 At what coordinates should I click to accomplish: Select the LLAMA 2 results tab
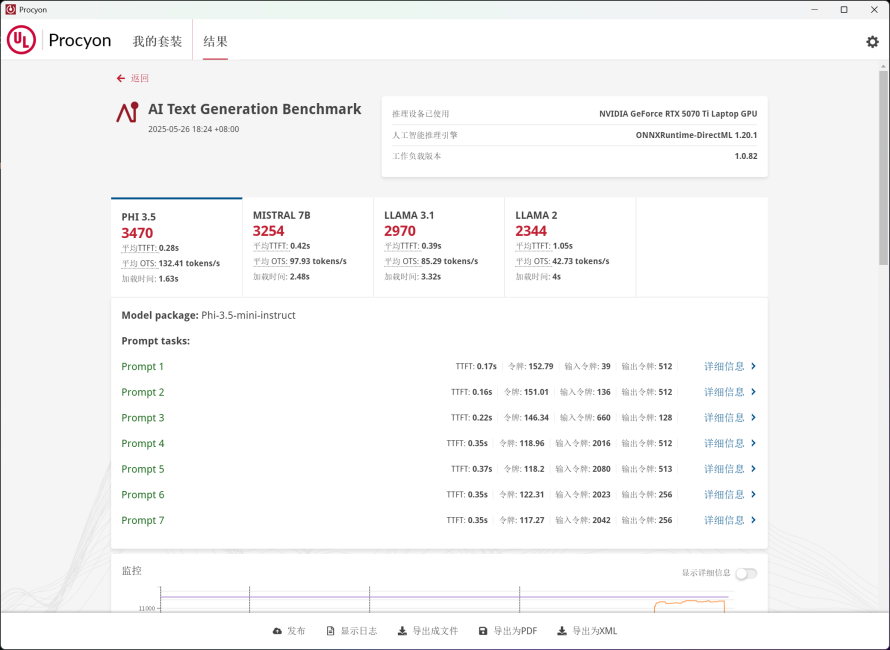coord(569,246)
